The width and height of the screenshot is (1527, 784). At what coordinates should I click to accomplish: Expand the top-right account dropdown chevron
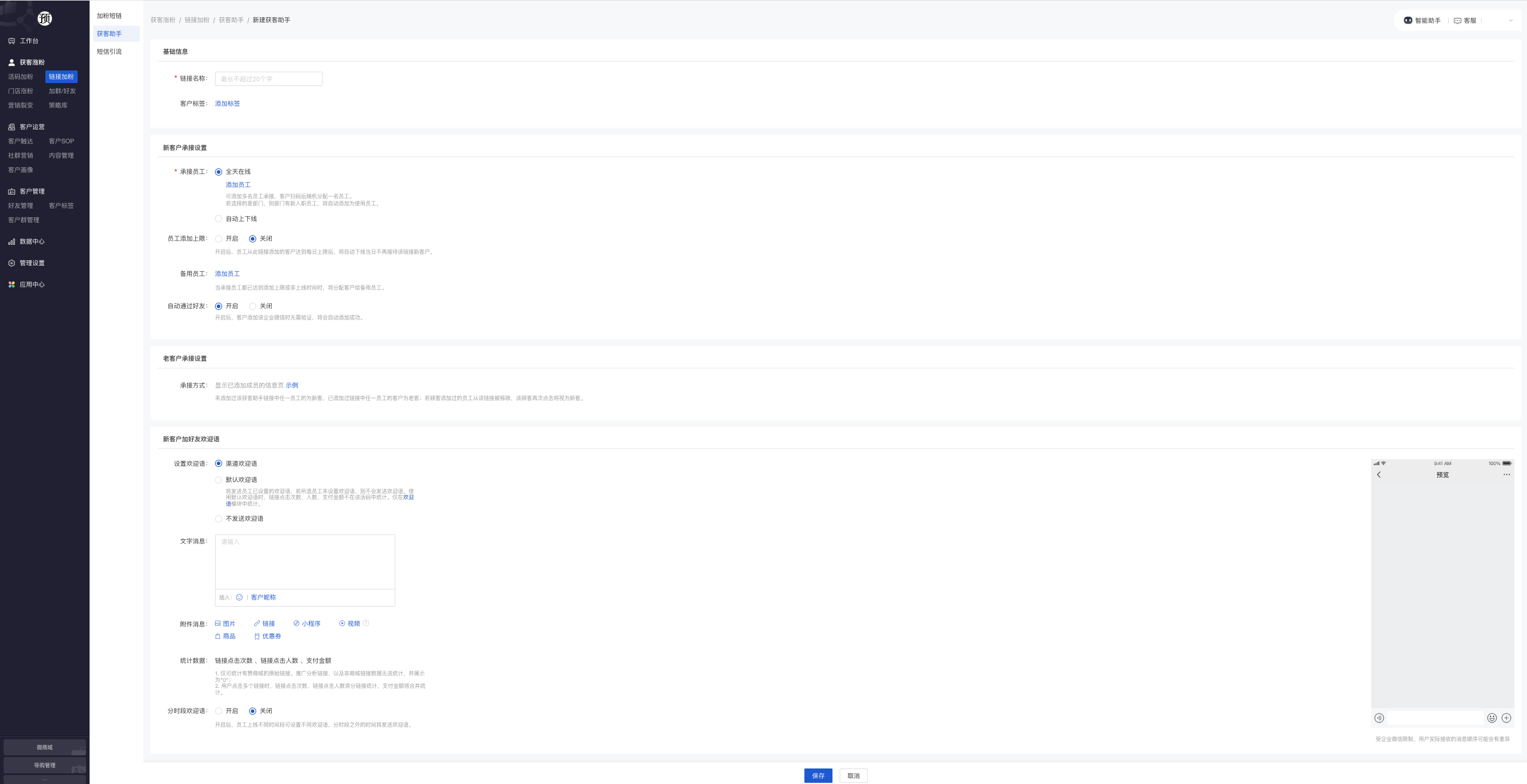pyautogui.click(x=1511, y=20)
